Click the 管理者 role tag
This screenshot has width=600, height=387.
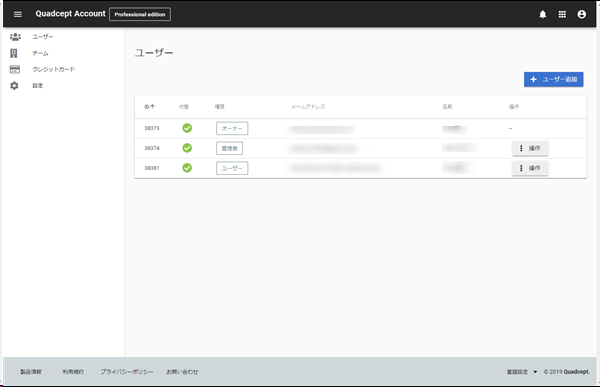pyautogui.click(x=229, y=148)
